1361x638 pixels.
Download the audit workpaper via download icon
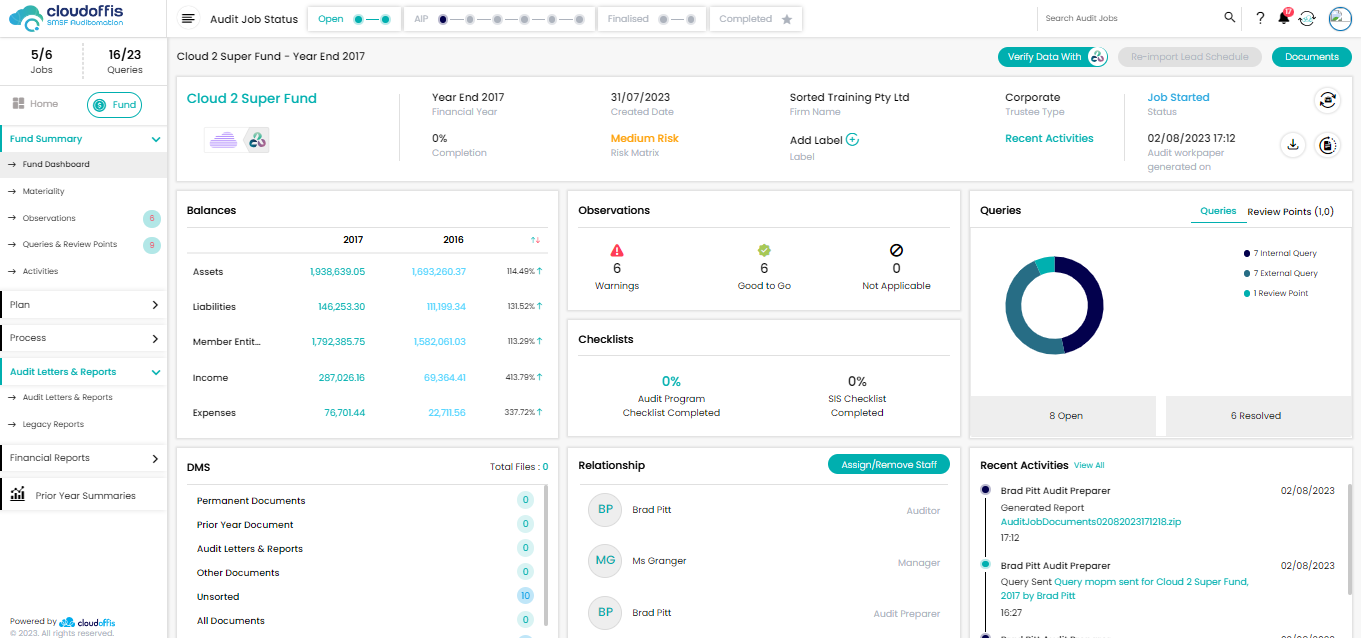click(1293, 145)
